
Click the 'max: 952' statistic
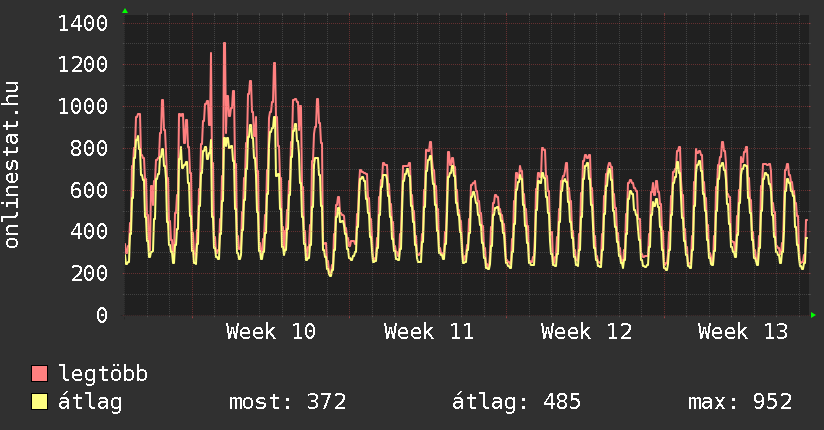[740, 403]
